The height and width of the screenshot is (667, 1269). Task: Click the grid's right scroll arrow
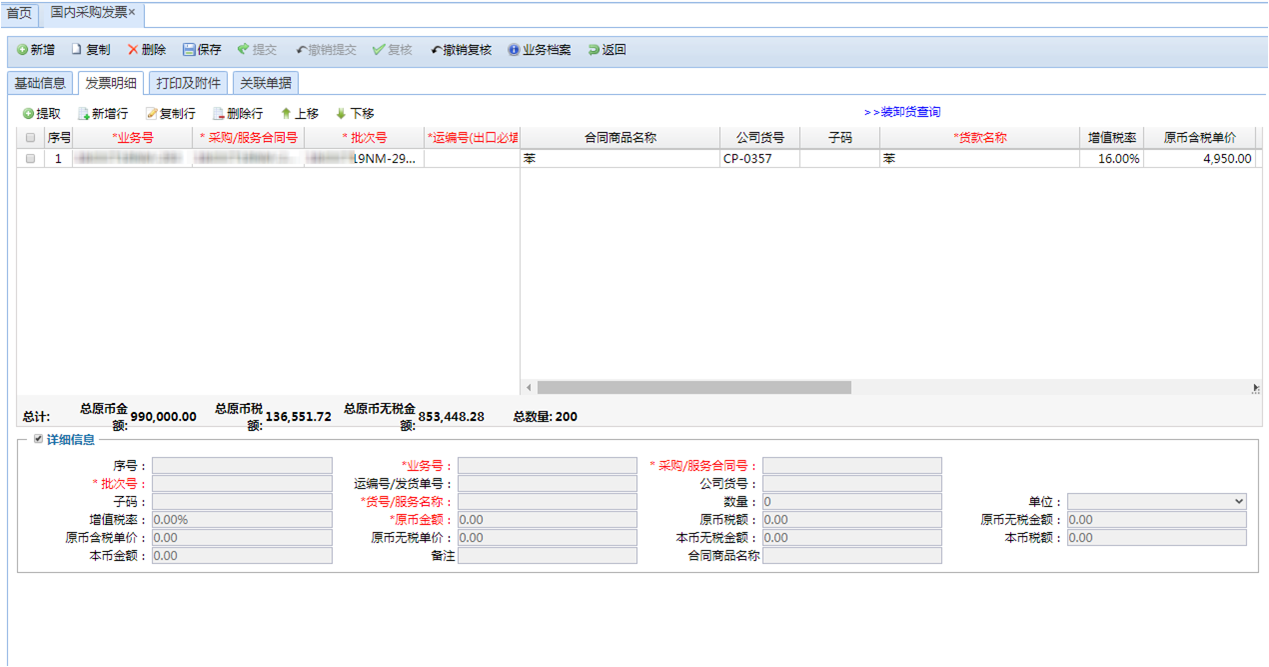1256,388
